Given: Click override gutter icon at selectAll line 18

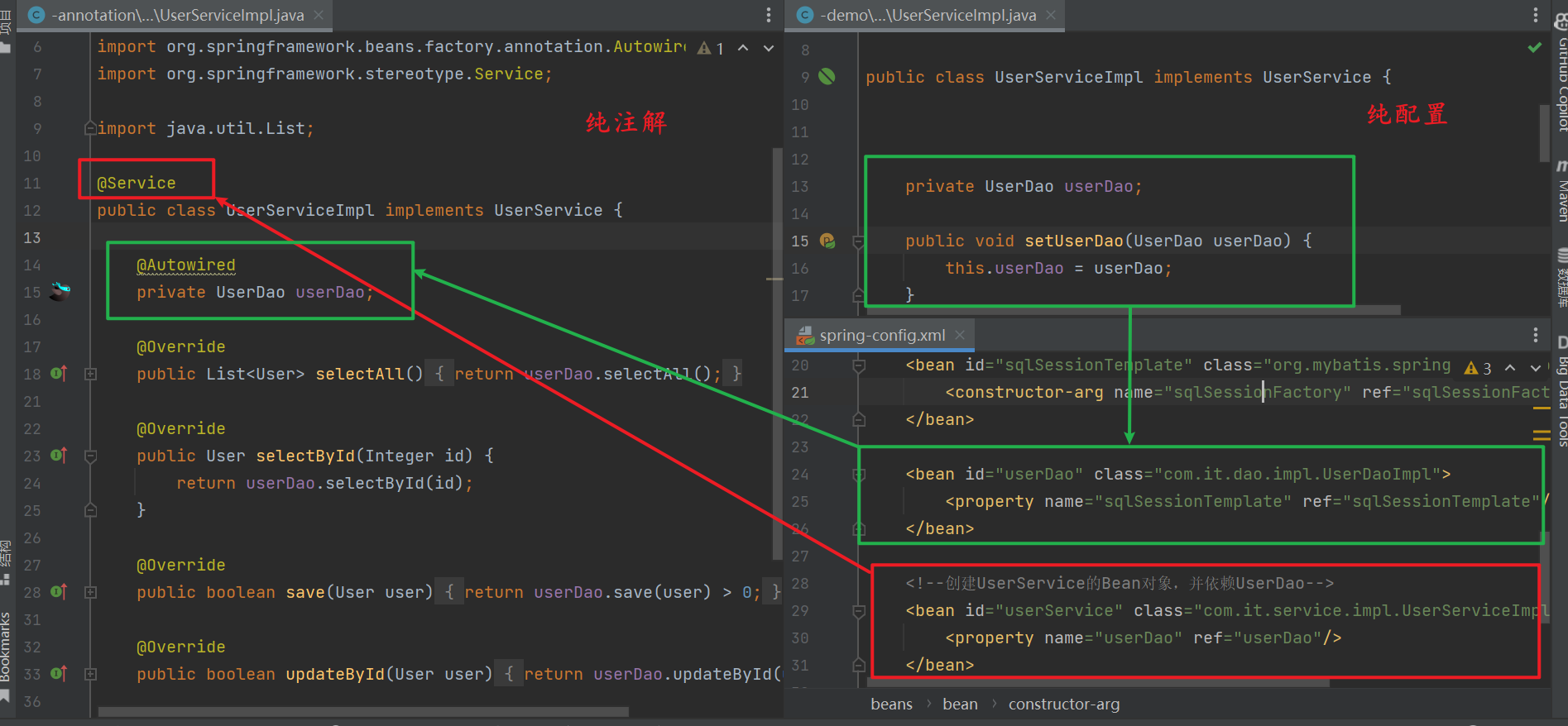Looking at the screenshot, I should point(59,373).
